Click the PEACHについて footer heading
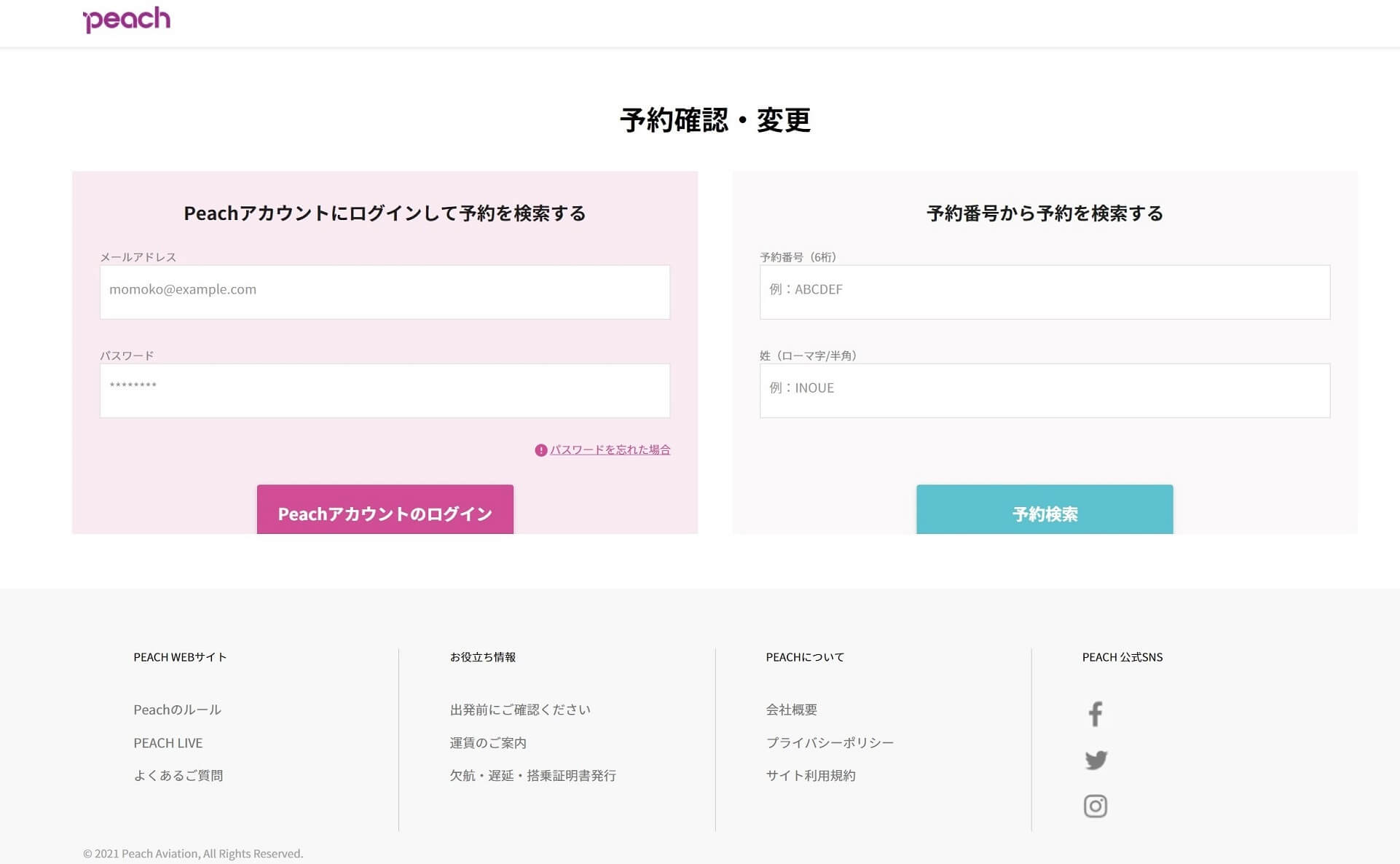Image resolution: width=1400 pixels, height=864 pixels. click(x=805, y=657)
